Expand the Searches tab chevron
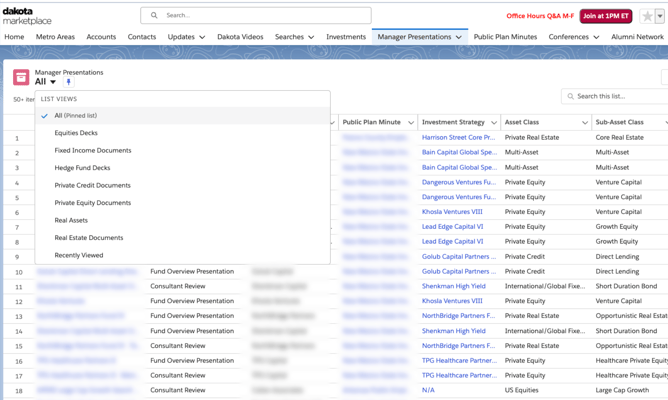Image resolution: width=668 pixels, height=400 pixels. tap(311, 37)
